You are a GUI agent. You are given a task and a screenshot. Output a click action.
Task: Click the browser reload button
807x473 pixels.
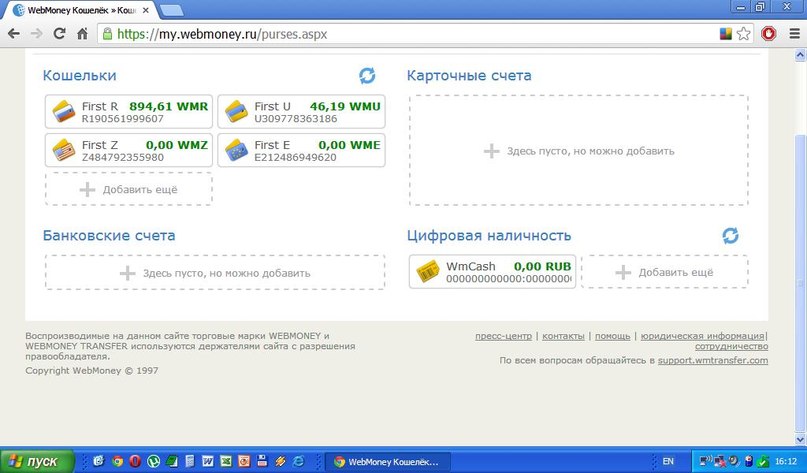(x=60, y=33)
